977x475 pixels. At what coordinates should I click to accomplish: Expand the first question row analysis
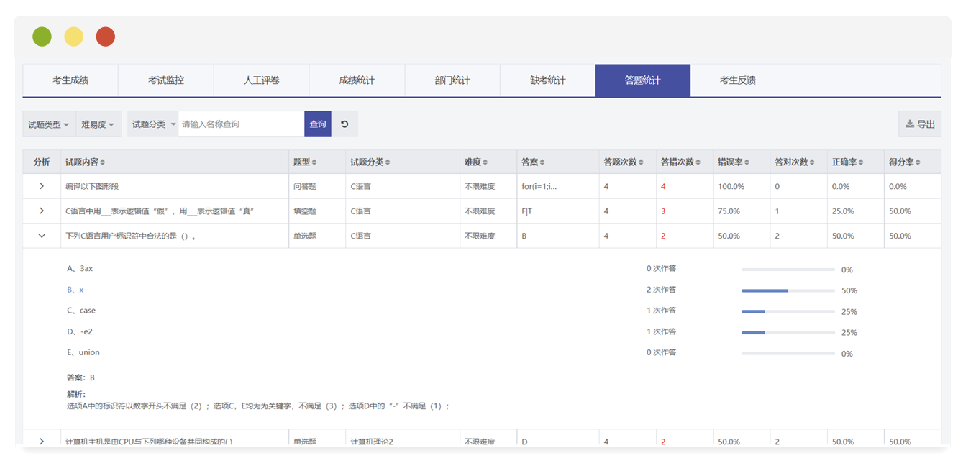point(41,186)
